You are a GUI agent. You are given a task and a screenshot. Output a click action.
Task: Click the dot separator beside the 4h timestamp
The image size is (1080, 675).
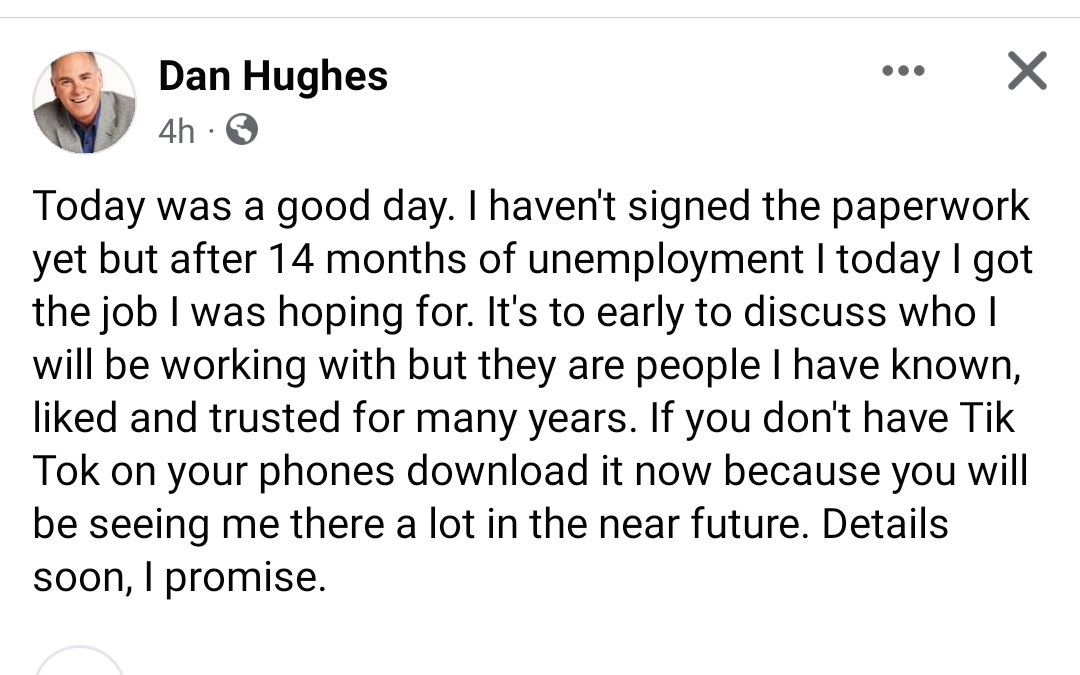[211, 130]
